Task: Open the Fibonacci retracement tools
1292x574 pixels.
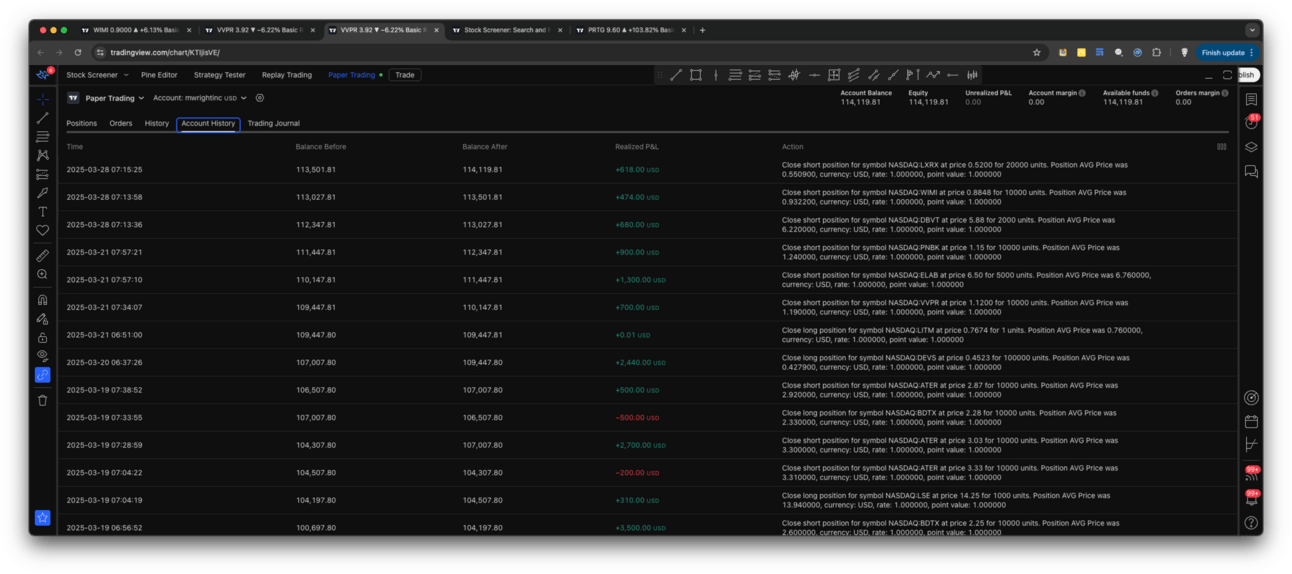Action: (x=42, y=136)
